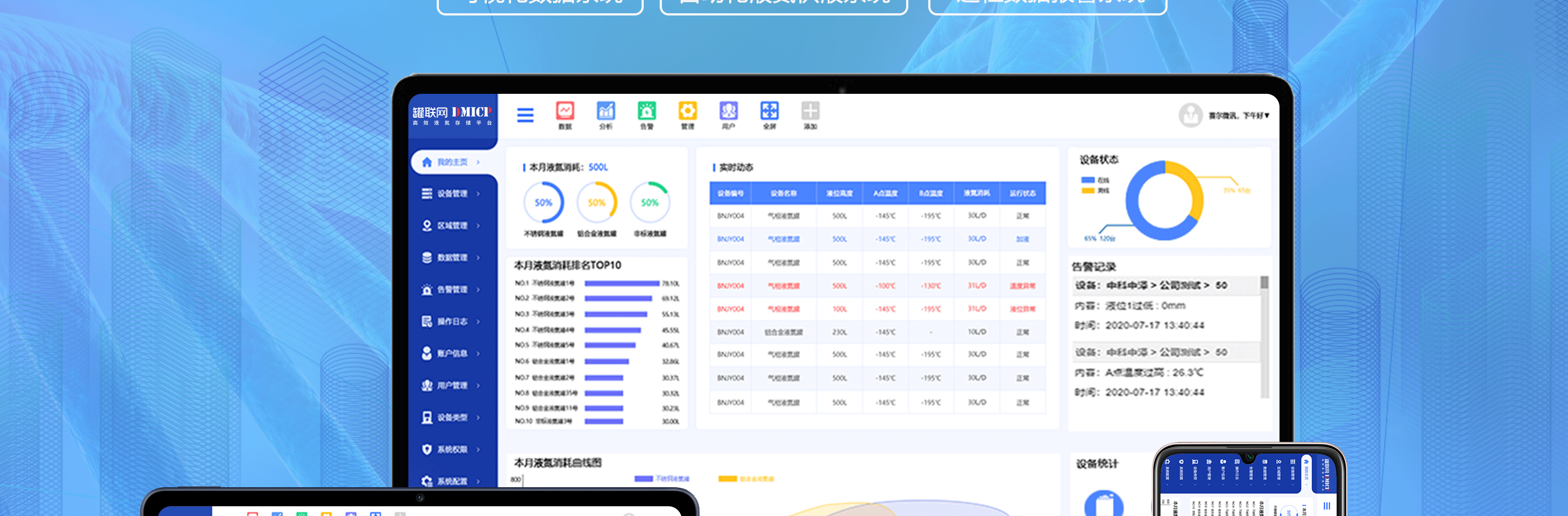
Task: Expand the 操作日志 chevron
Action: point(478,321)
